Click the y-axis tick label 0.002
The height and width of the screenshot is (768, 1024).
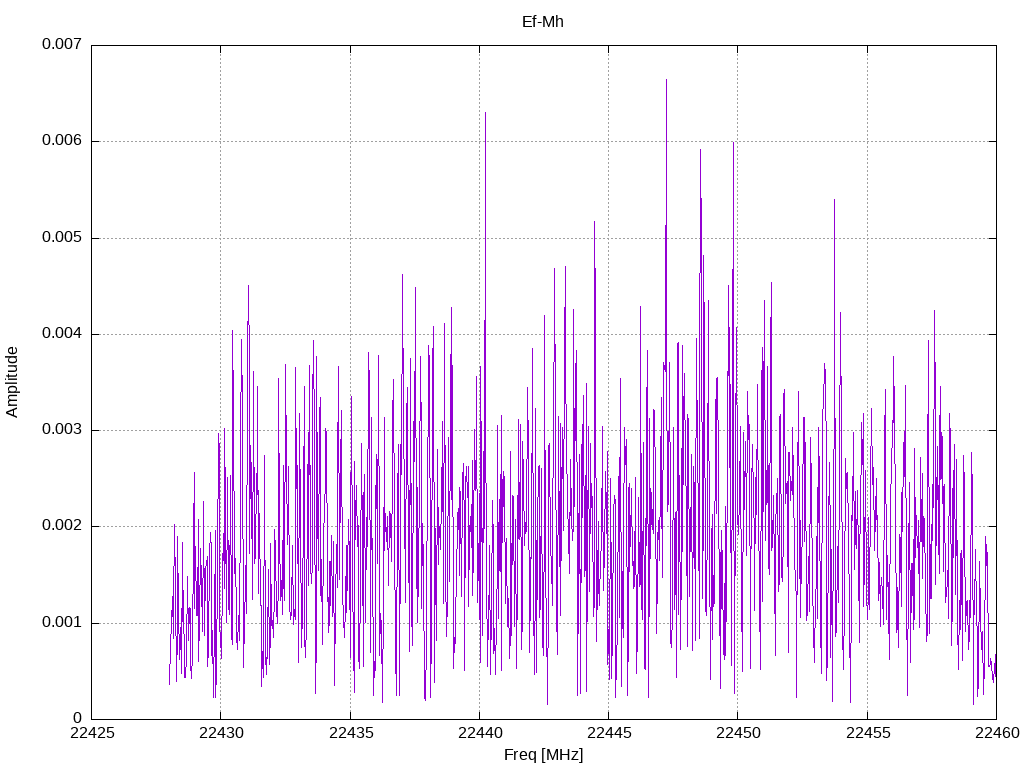point(62,526)
